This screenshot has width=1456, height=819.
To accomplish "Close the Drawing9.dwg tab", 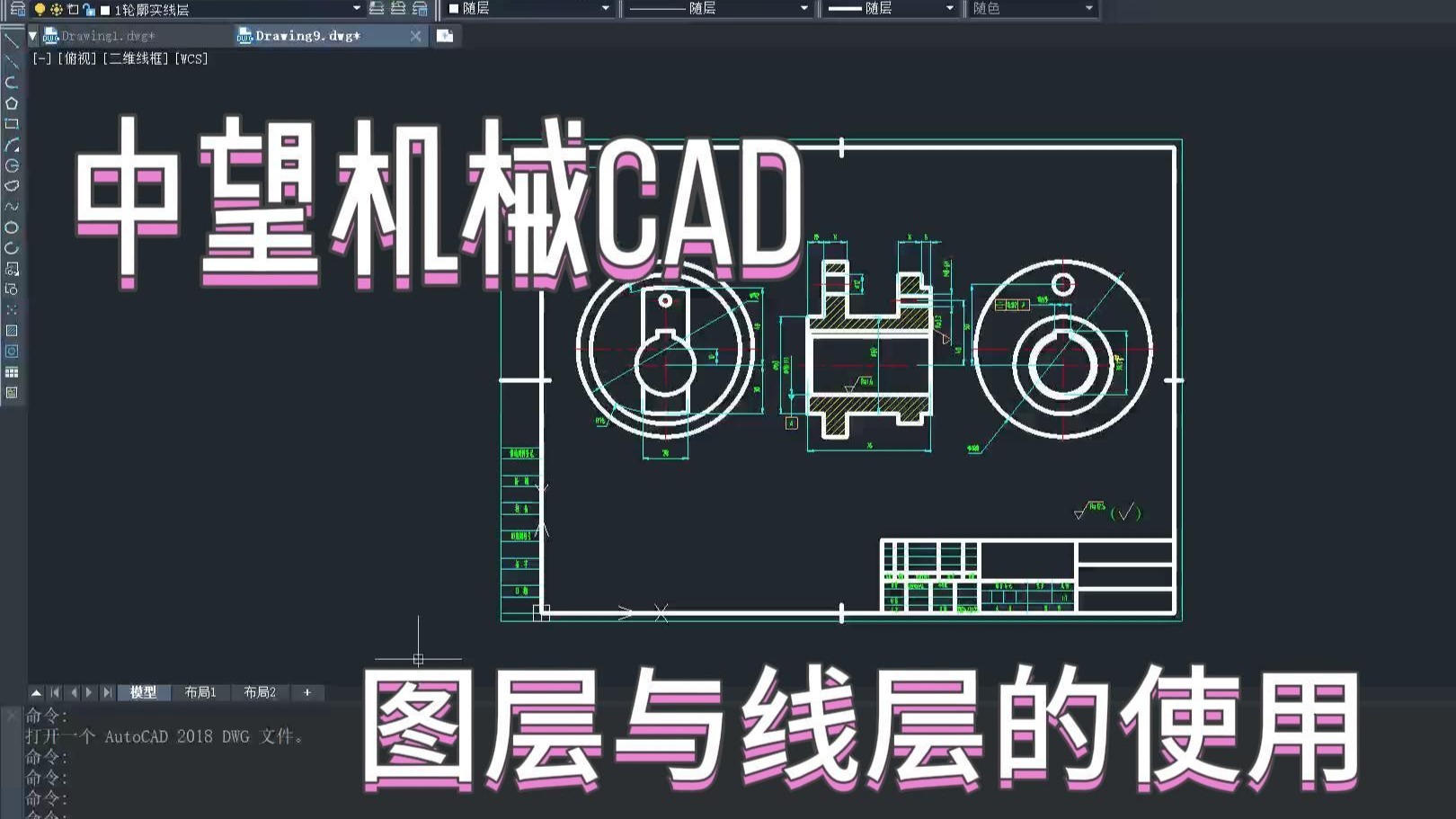I will coord(415,36).
